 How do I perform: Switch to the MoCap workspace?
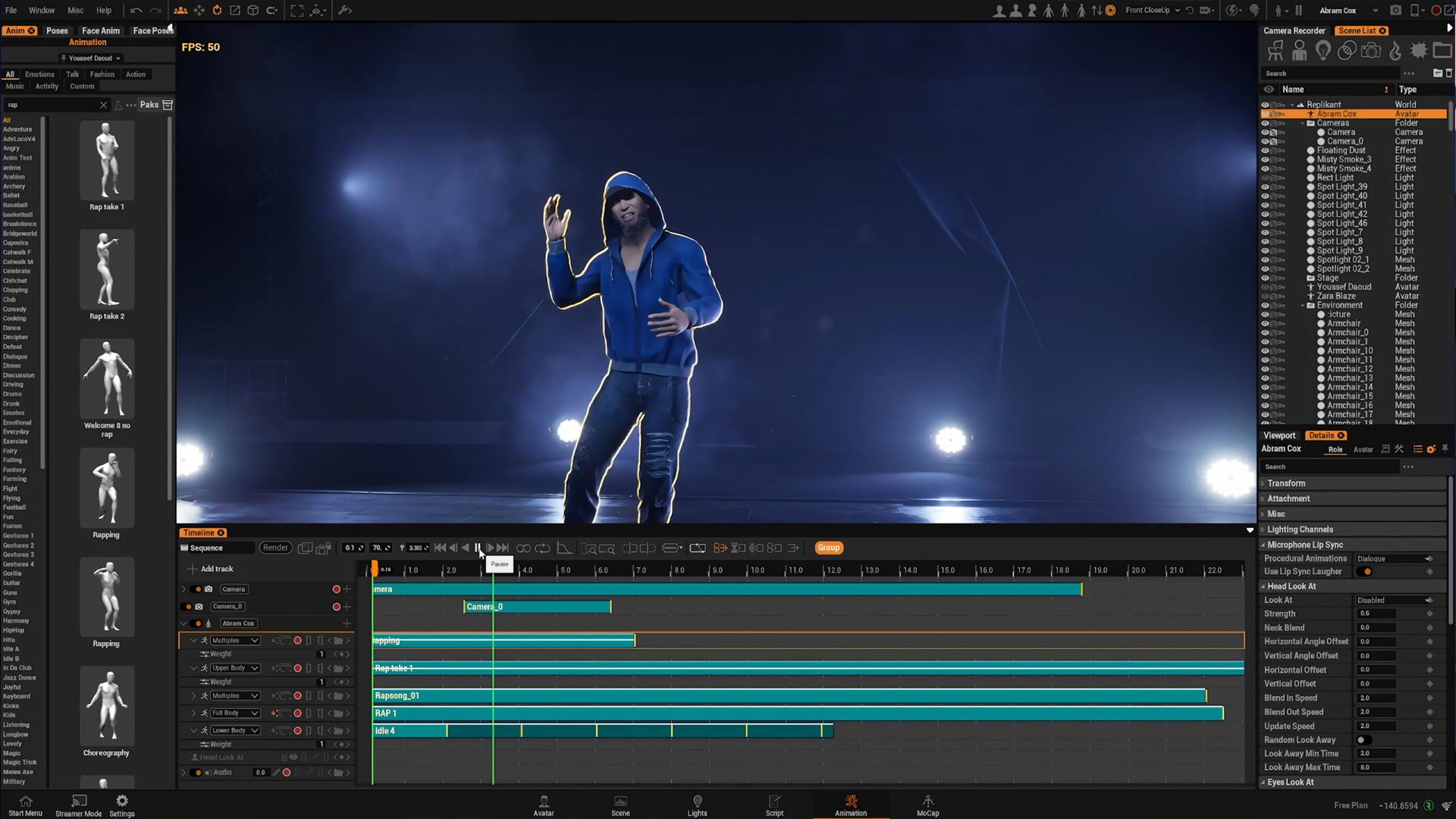[927, 806]
